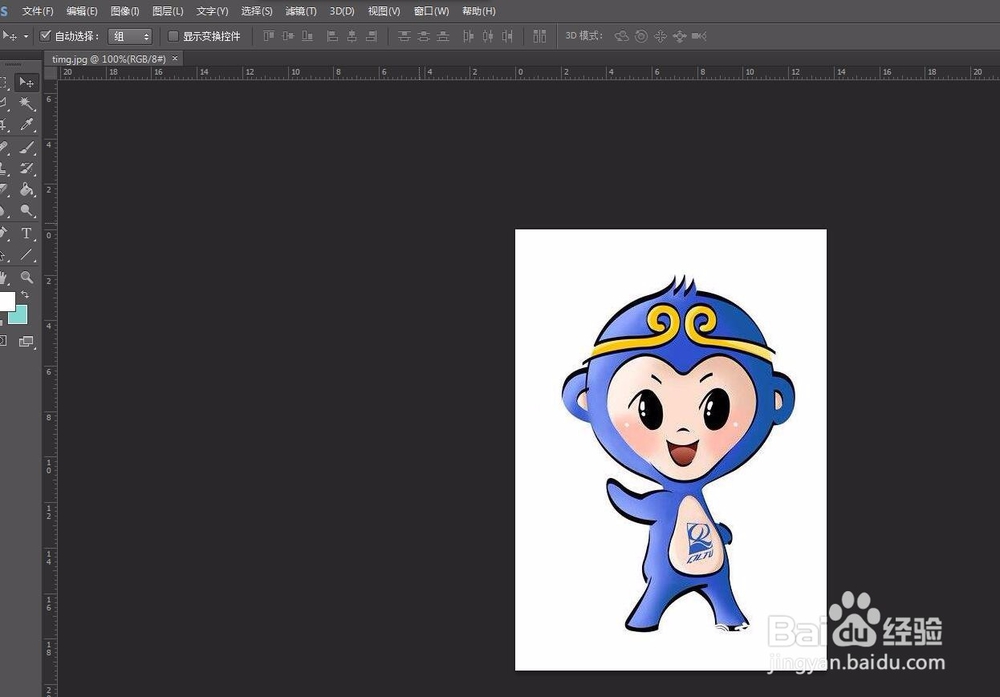This screenshot has width=1000, height=697.
Task: Distribute right edges of layers
Action: point(507,36)
